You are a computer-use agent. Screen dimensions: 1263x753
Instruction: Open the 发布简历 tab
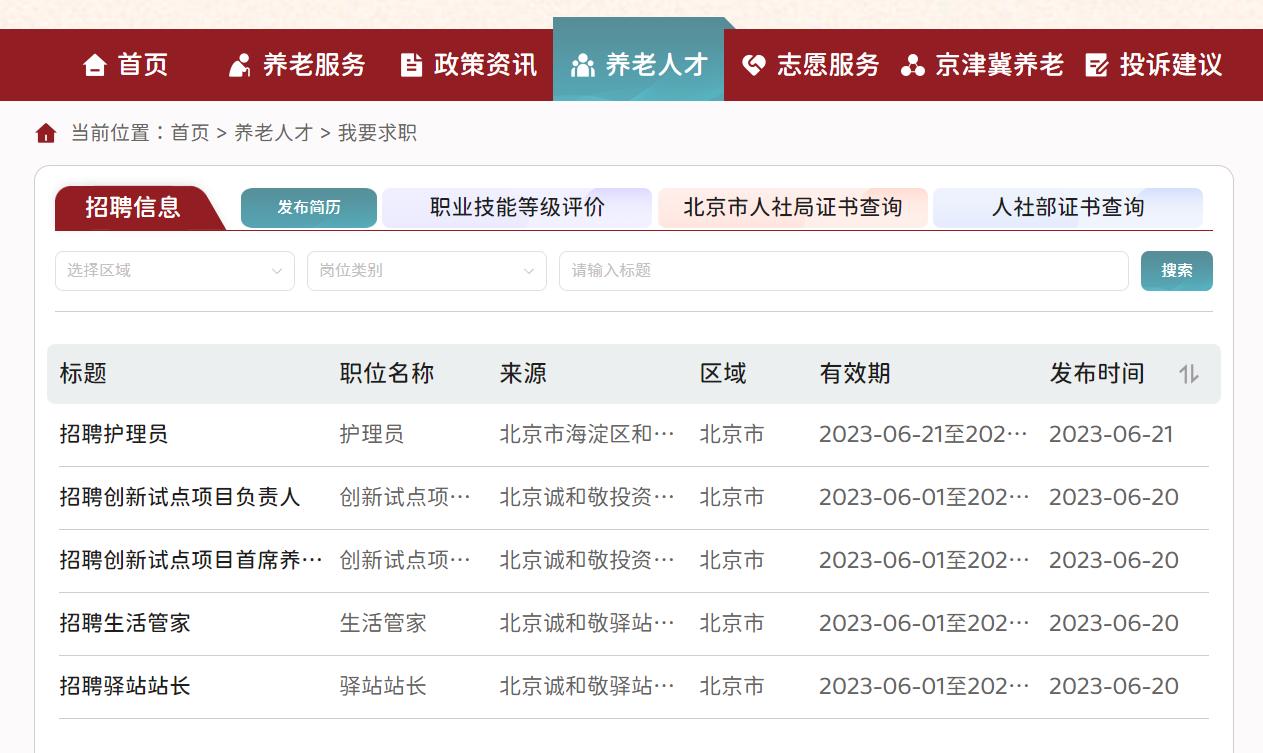[x=308, y=207]
